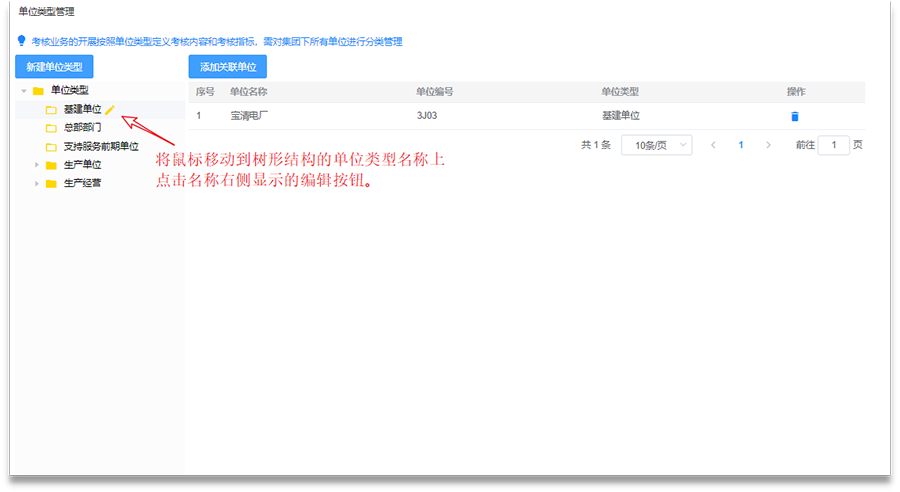Click the pencil edit icon beside 基建单位
This screenshot has height=492, width=900.
111,109
